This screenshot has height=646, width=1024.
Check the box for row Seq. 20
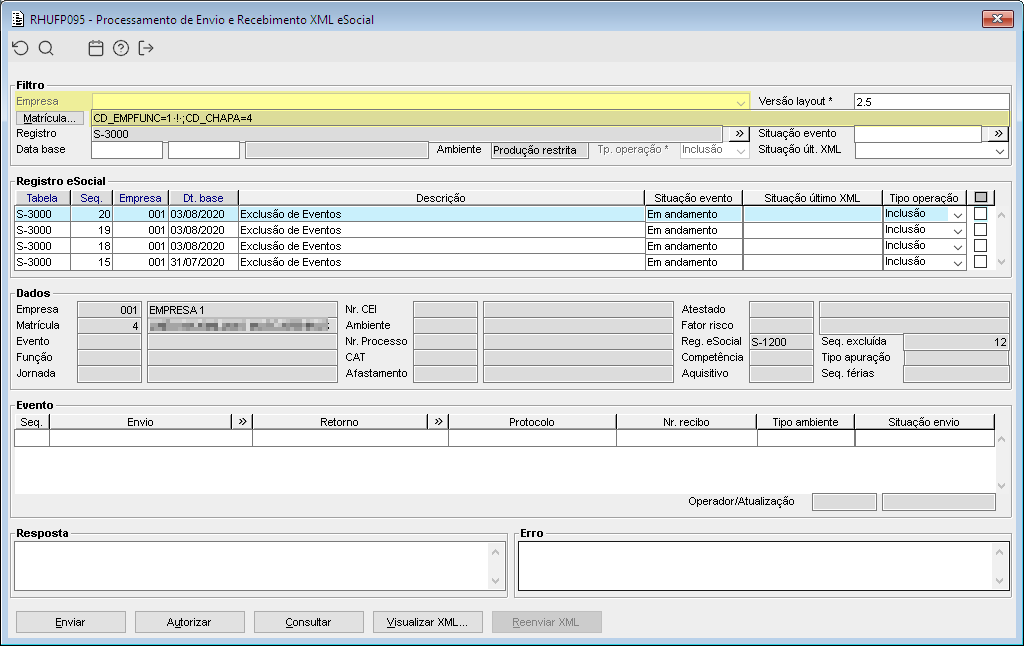point(980,214)
